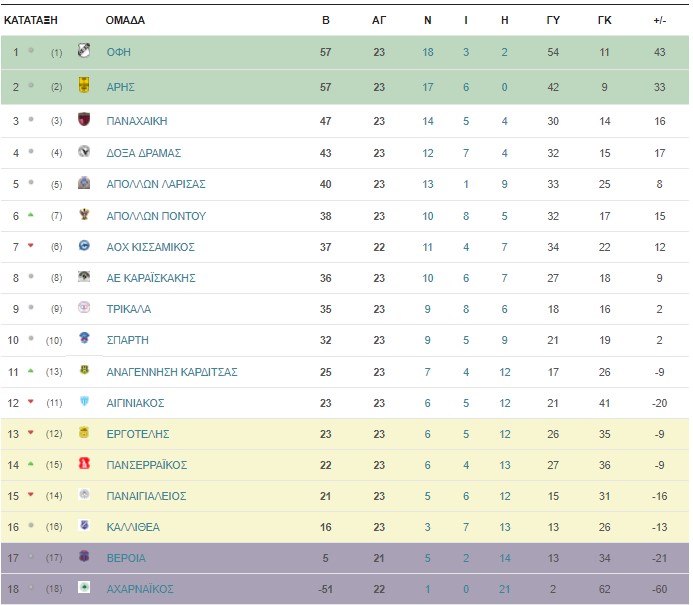Click ΤΡΙΚΑΛΑ draws count 8

tap(466, 309)
